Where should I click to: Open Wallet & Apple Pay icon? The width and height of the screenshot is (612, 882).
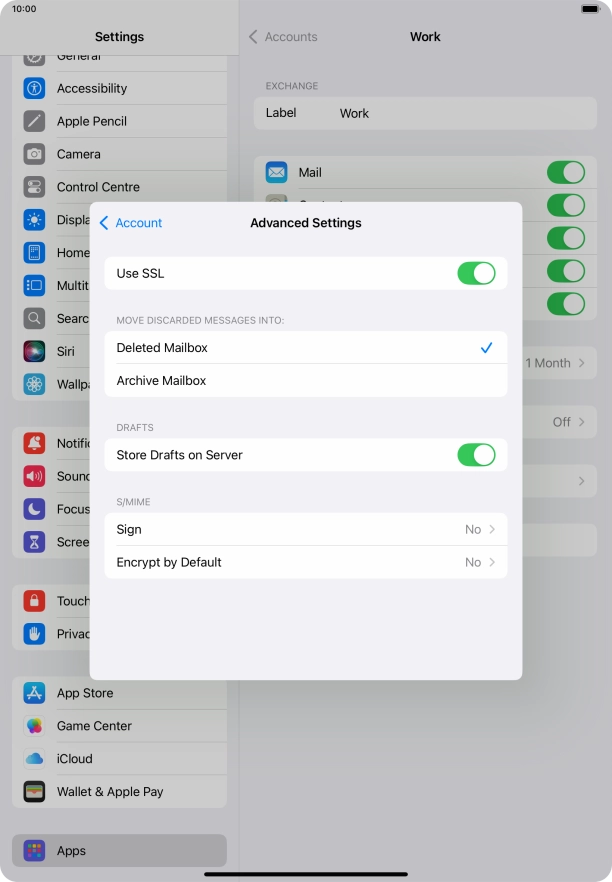click(x=35, y=792)
